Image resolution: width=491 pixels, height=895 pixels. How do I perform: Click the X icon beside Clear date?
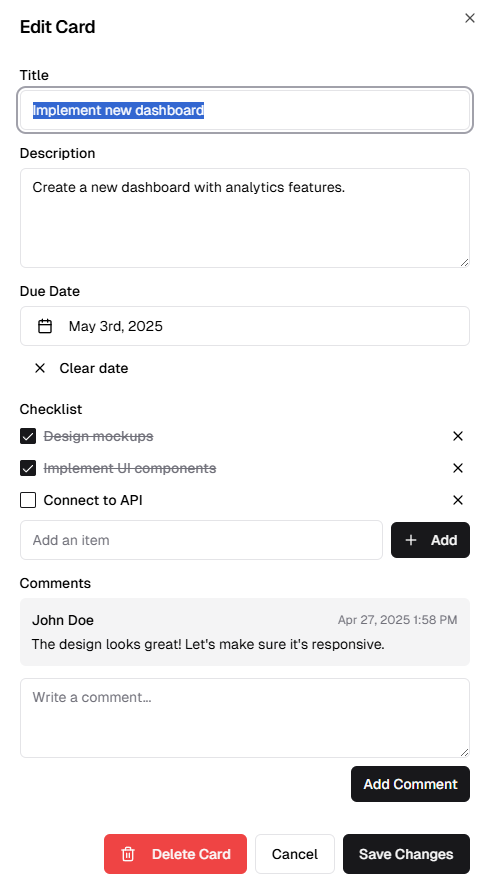pos(39,368)
